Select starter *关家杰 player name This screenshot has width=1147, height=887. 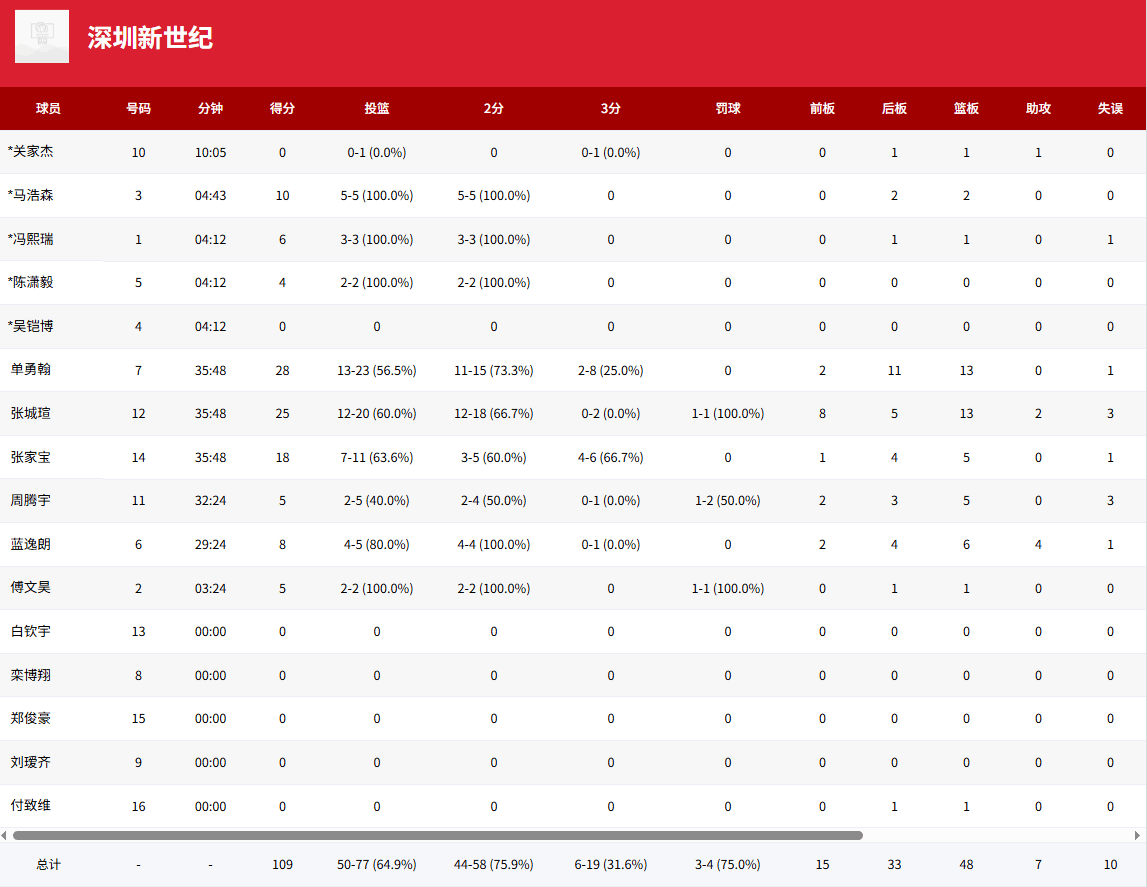tap(31, 152)
